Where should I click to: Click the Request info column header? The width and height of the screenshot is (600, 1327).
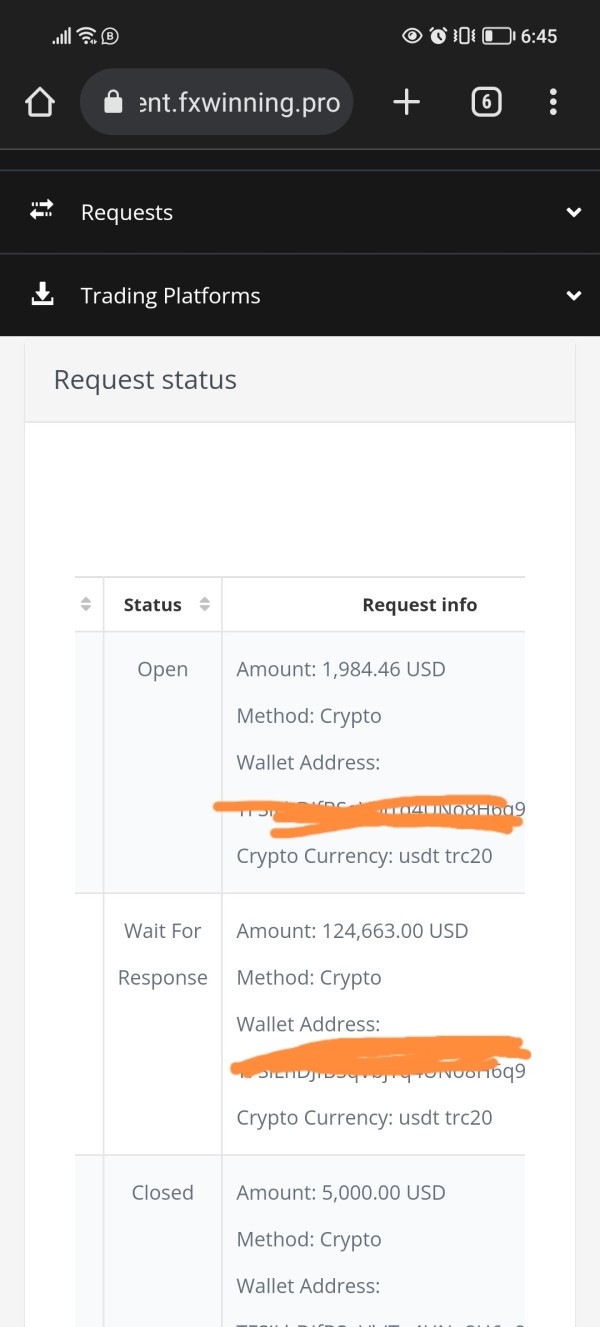coord(419,604)
